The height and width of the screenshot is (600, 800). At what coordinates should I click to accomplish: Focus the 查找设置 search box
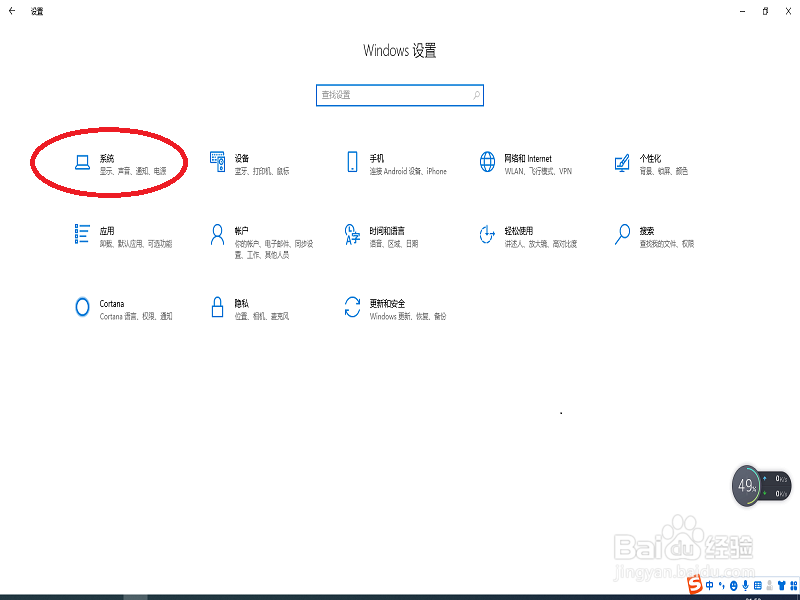pos(399,95)
